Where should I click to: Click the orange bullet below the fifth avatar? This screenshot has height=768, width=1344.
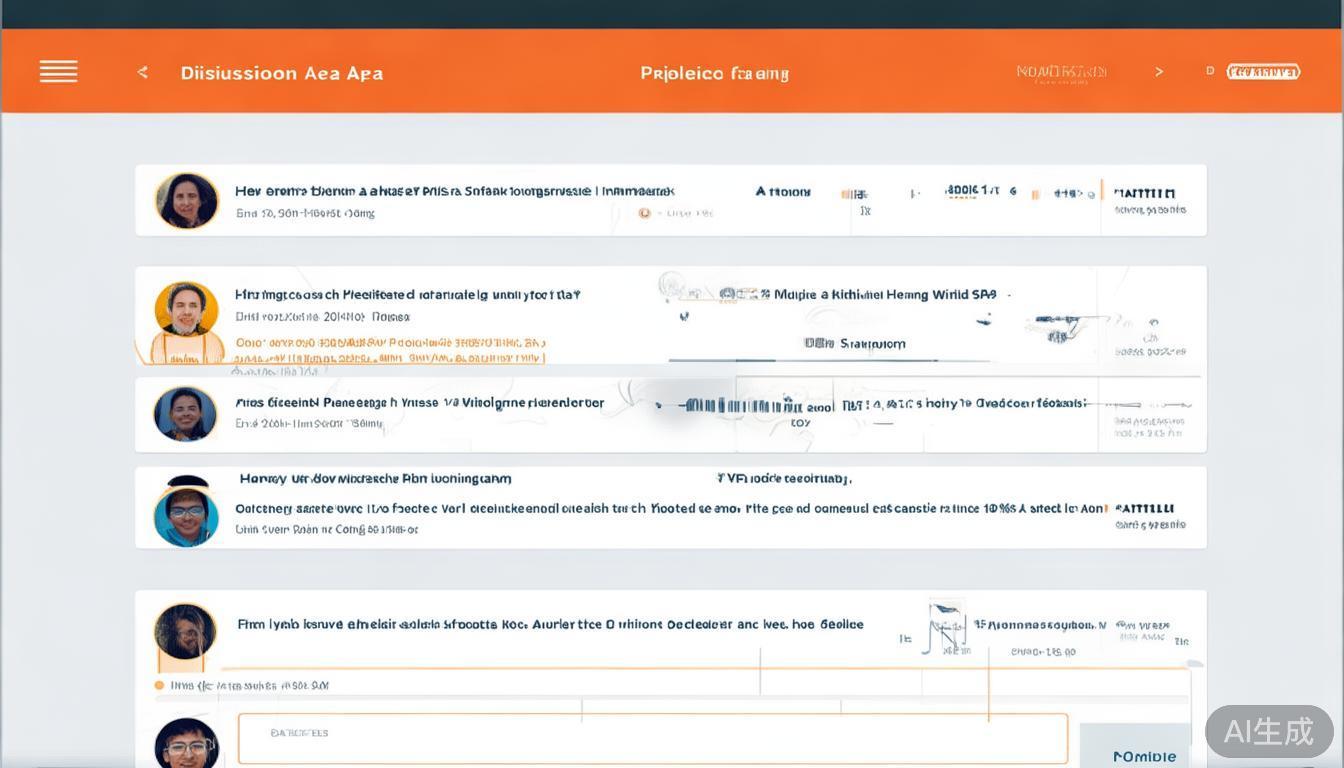[159, 685]
